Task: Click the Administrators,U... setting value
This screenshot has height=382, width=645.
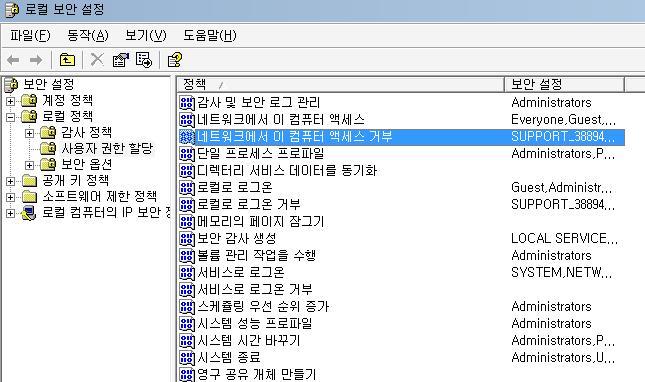Action: click(563, 358)
